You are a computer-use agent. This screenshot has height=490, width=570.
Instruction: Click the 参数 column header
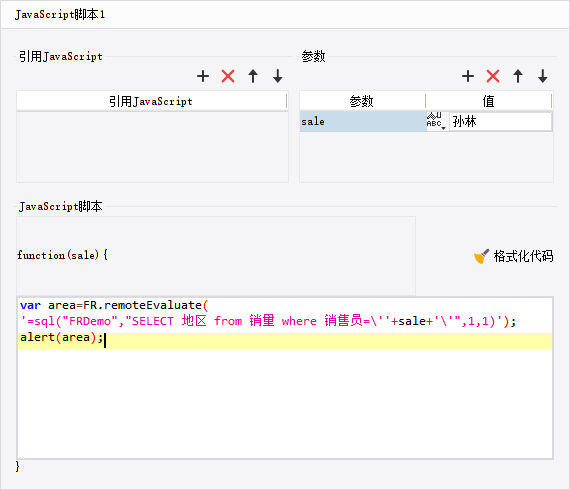coord(362,101)
